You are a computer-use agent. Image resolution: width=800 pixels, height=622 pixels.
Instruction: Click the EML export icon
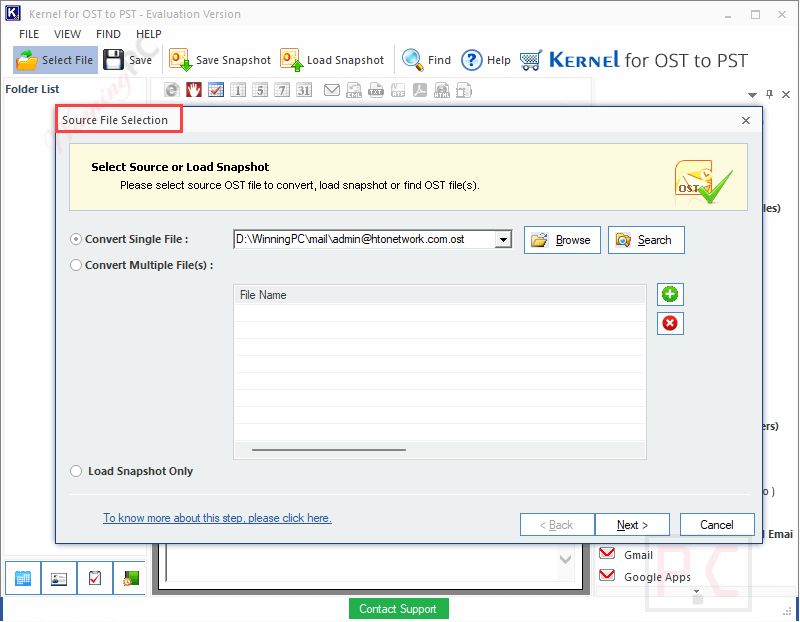point(354,90)
